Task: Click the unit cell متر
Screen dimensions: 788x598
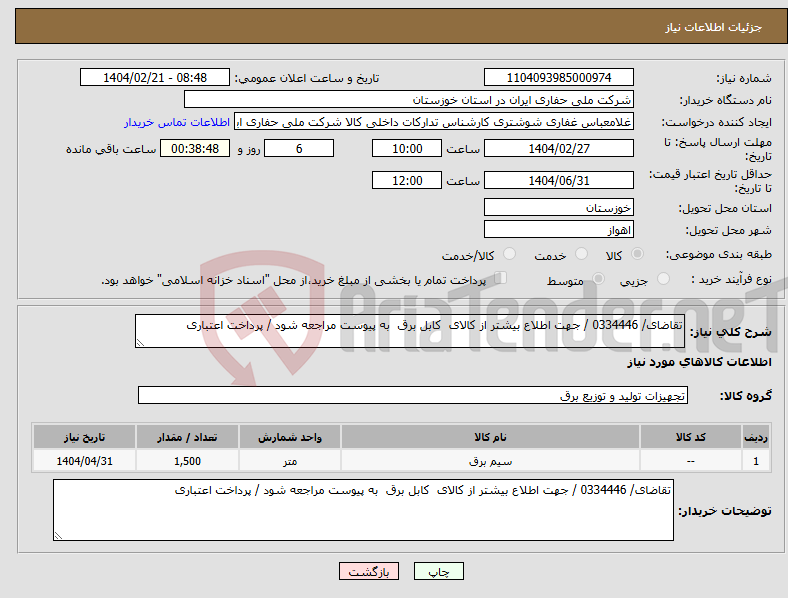Action: (x=289, y=461)
